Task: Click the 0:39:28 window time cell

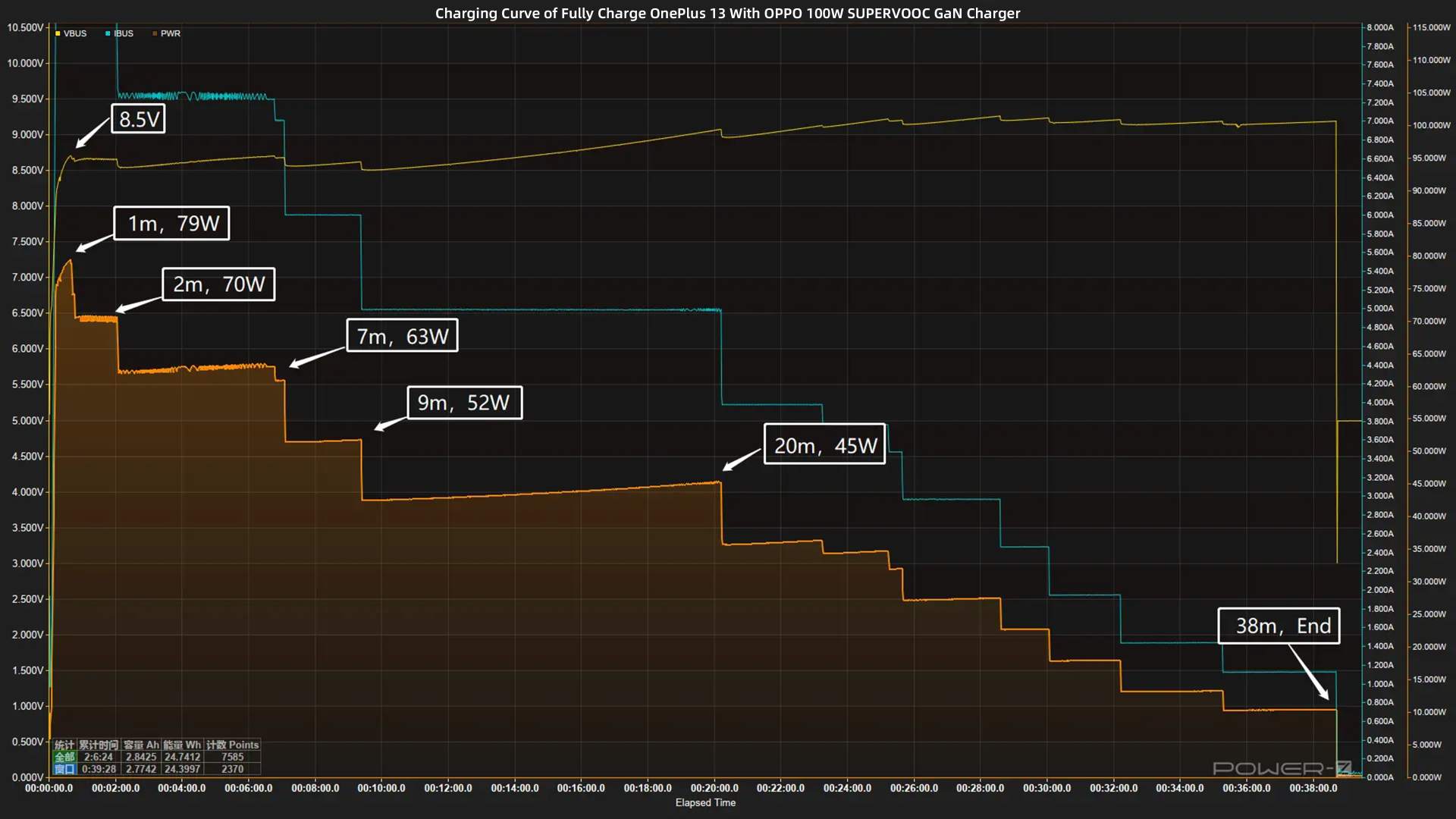Action: pyautogui.click(x=99, y=769)
